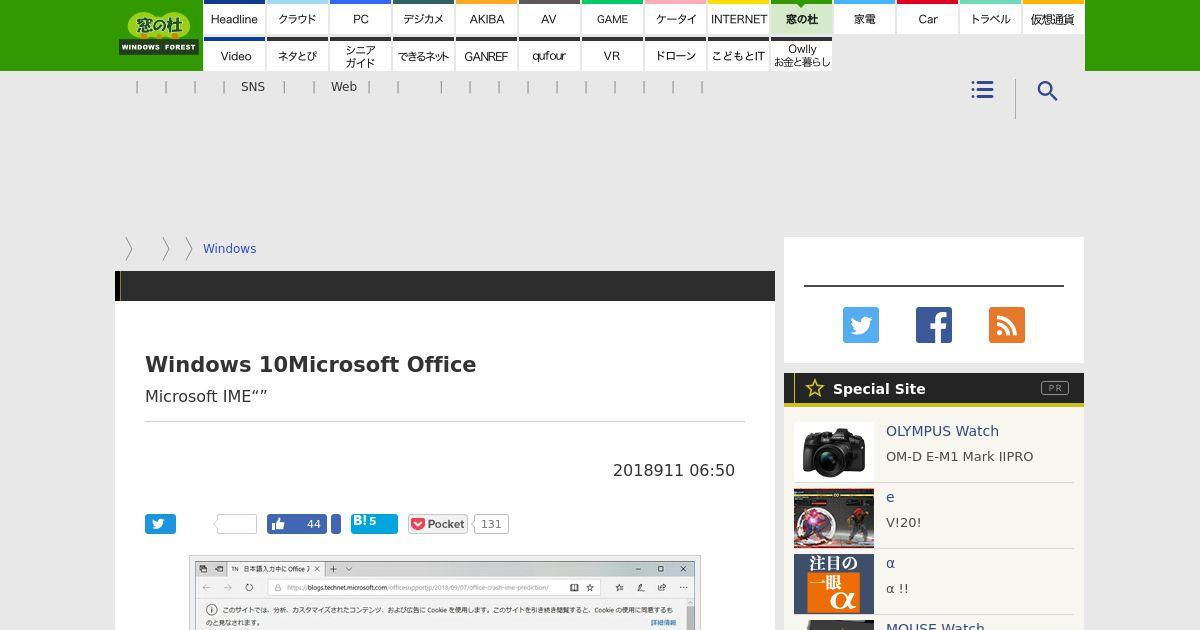Screen dimensions: 1200x630
Task: Open the デジカメ tab
Action: [x=423, y=18]
